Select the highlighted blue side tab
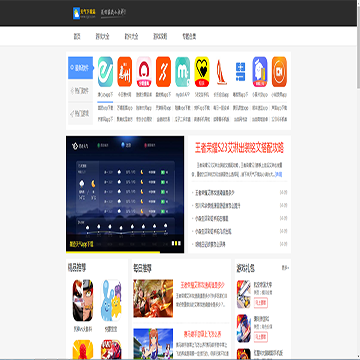This screenshot has width=360, height=360. click(x=80, y=68)
